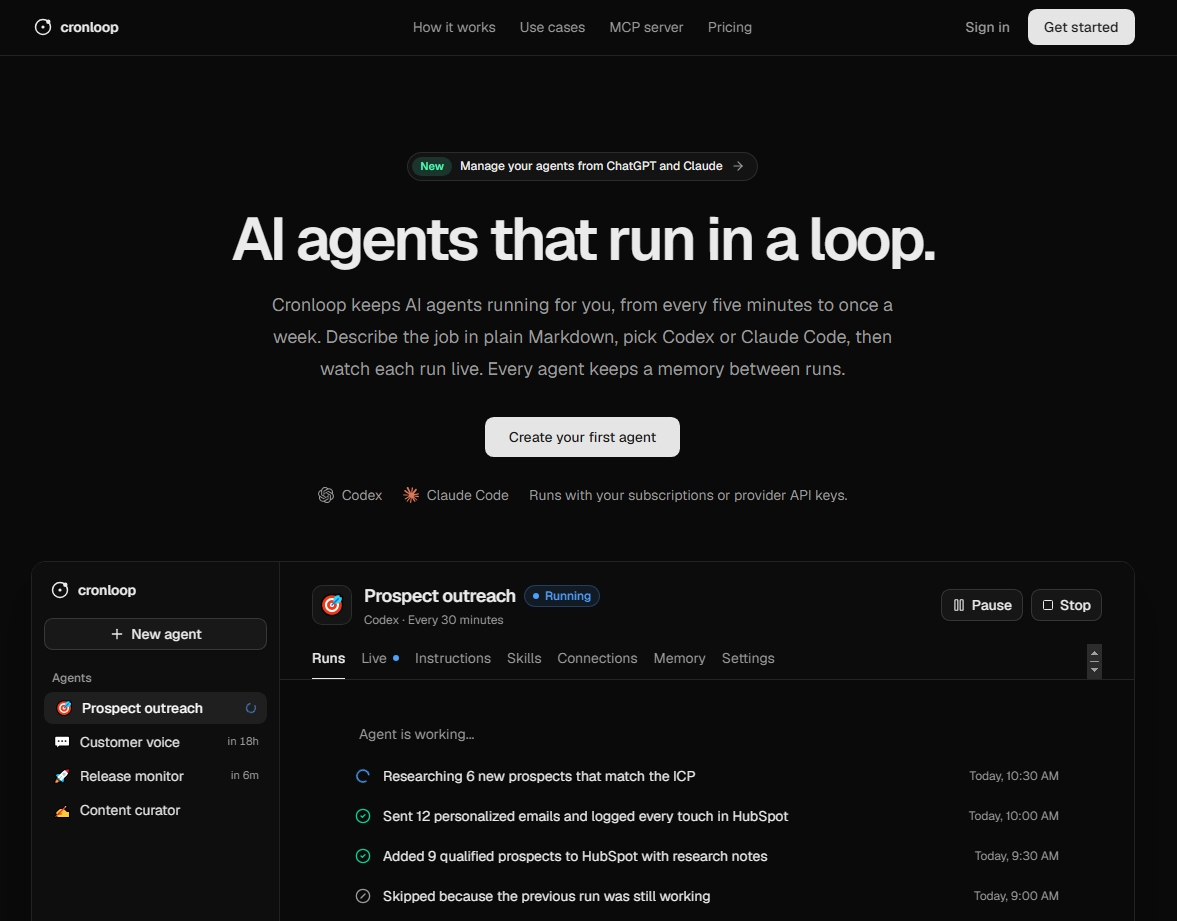Click the Claude Code label
This screenshot has width=1177, height=921.
click(x=468, y=495)
